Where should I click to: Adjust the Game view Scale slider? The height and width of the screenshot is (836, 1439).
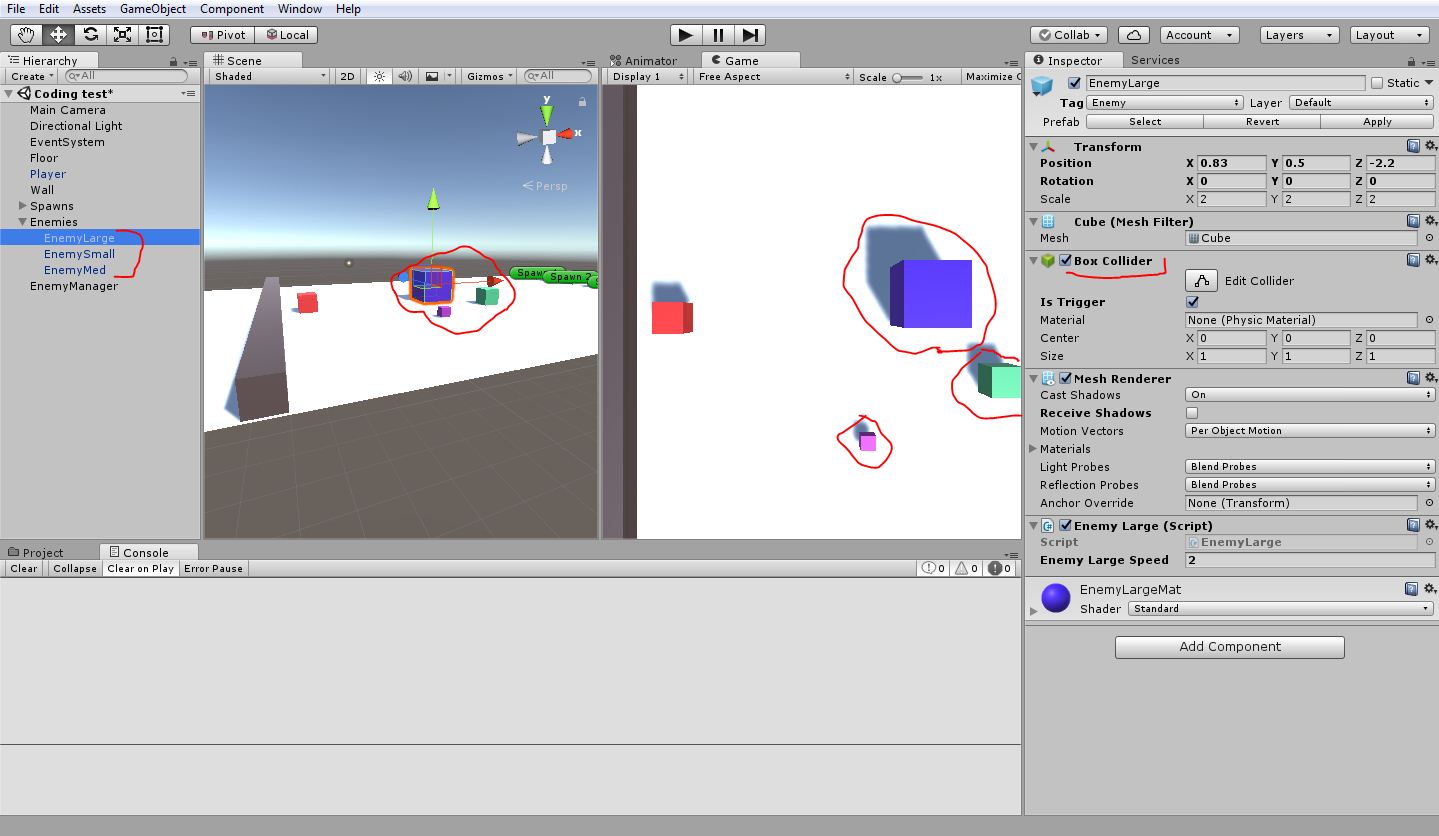909,77
